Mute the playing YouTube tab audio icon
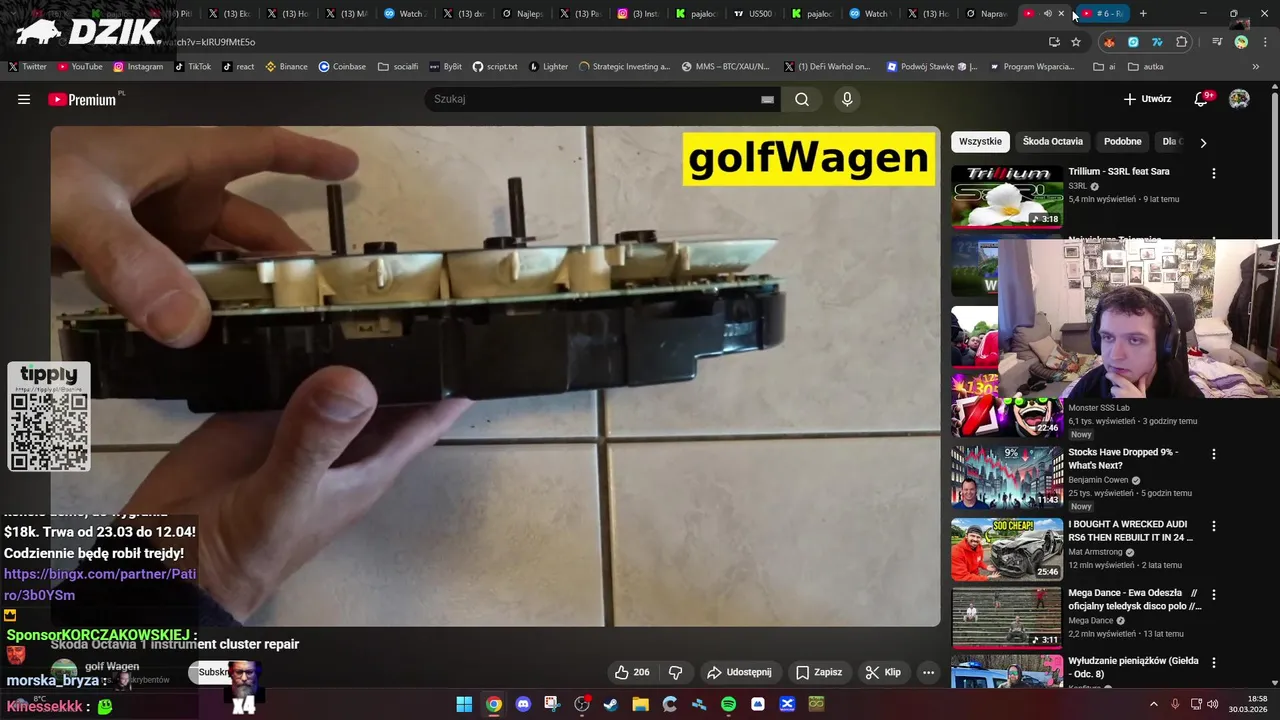This screenshot has width=1280, height=720. point(1047,14)
